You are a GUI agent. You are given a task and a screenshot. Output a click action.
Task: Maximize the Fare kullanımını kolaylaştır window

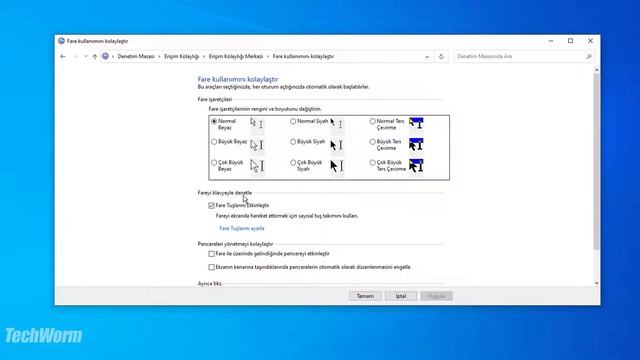571,41
